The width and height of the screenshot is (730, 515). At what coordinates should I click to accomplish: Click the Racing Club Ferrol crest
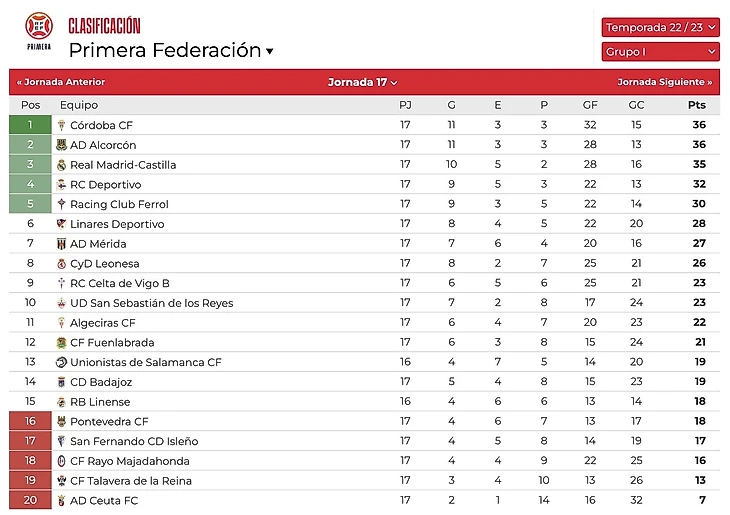[x=61, y=205]
